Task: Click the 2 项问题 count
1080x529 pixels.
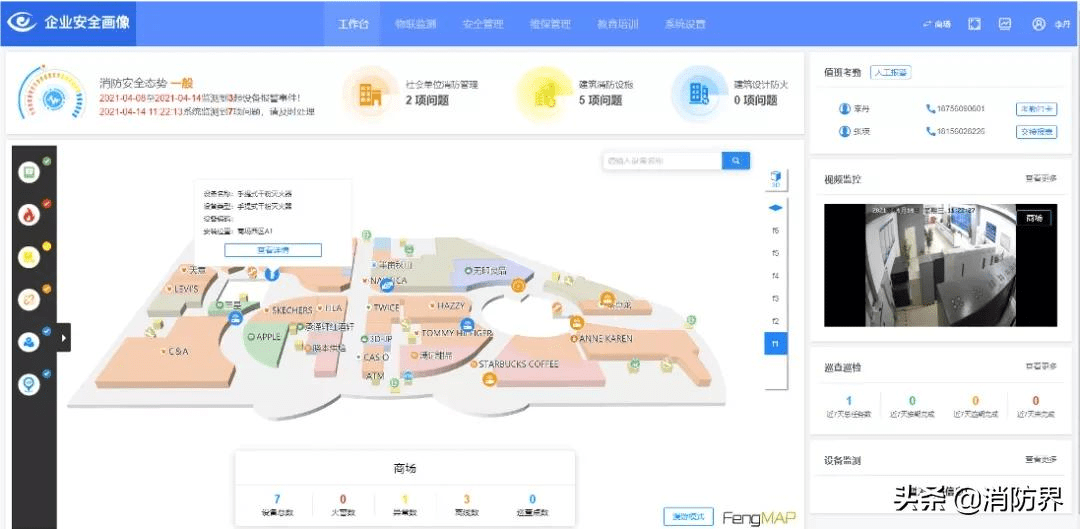Action: tap(428, 101)
